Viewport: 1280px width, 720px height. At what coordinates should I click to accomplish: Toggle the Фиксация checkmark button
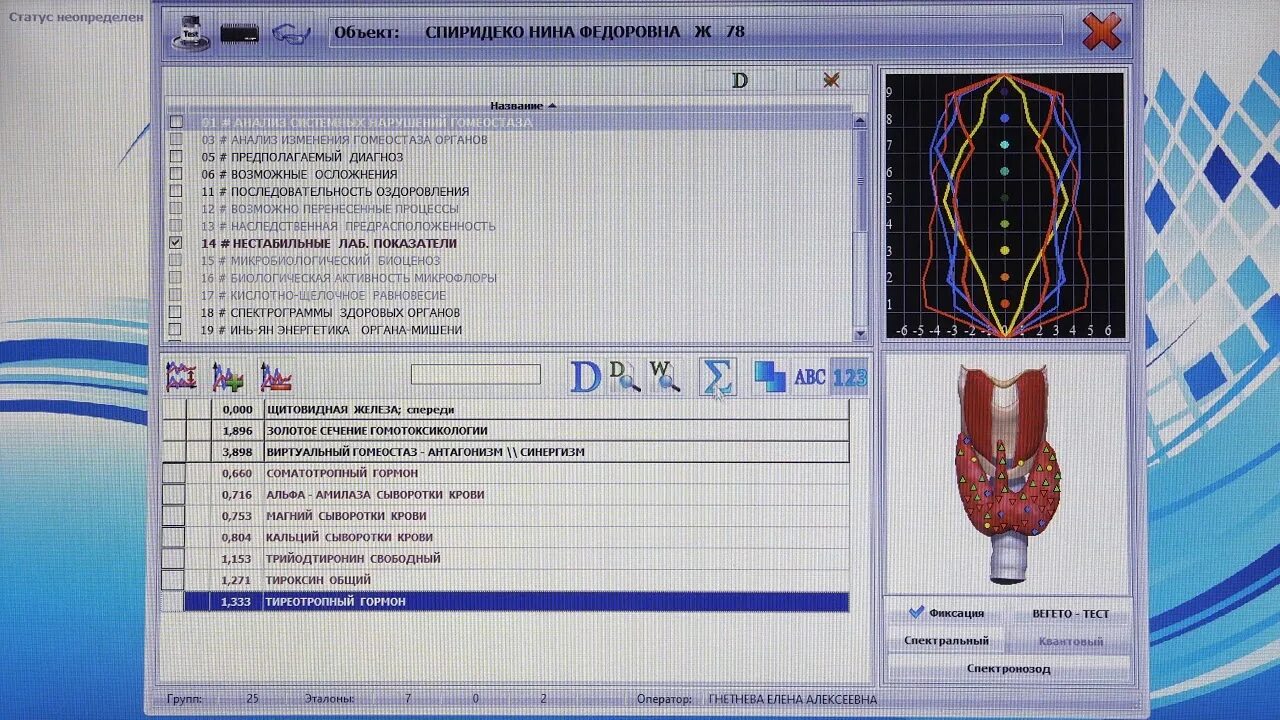coord(946,613)
